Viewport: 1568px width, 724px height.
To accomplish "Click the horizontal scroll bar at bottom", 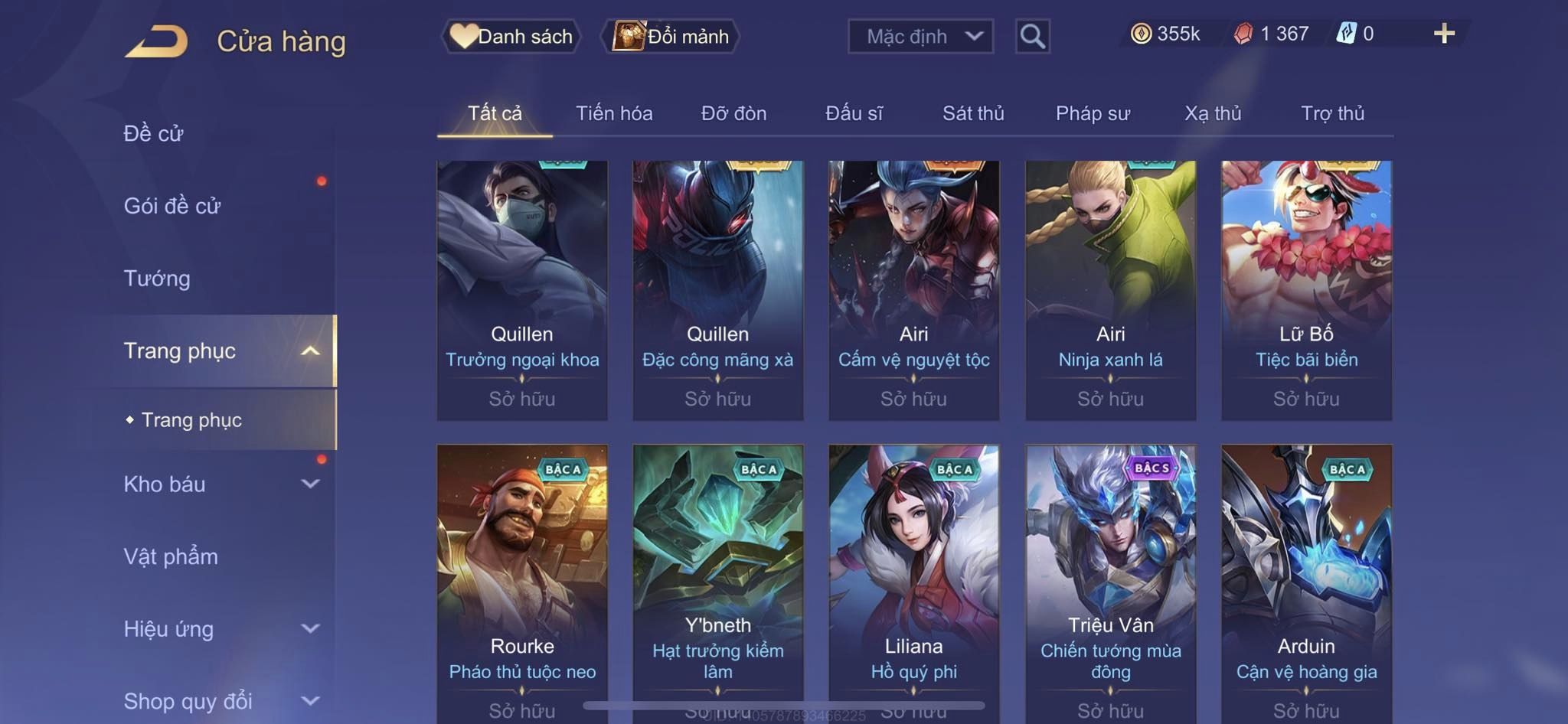I will click(784, 705).
